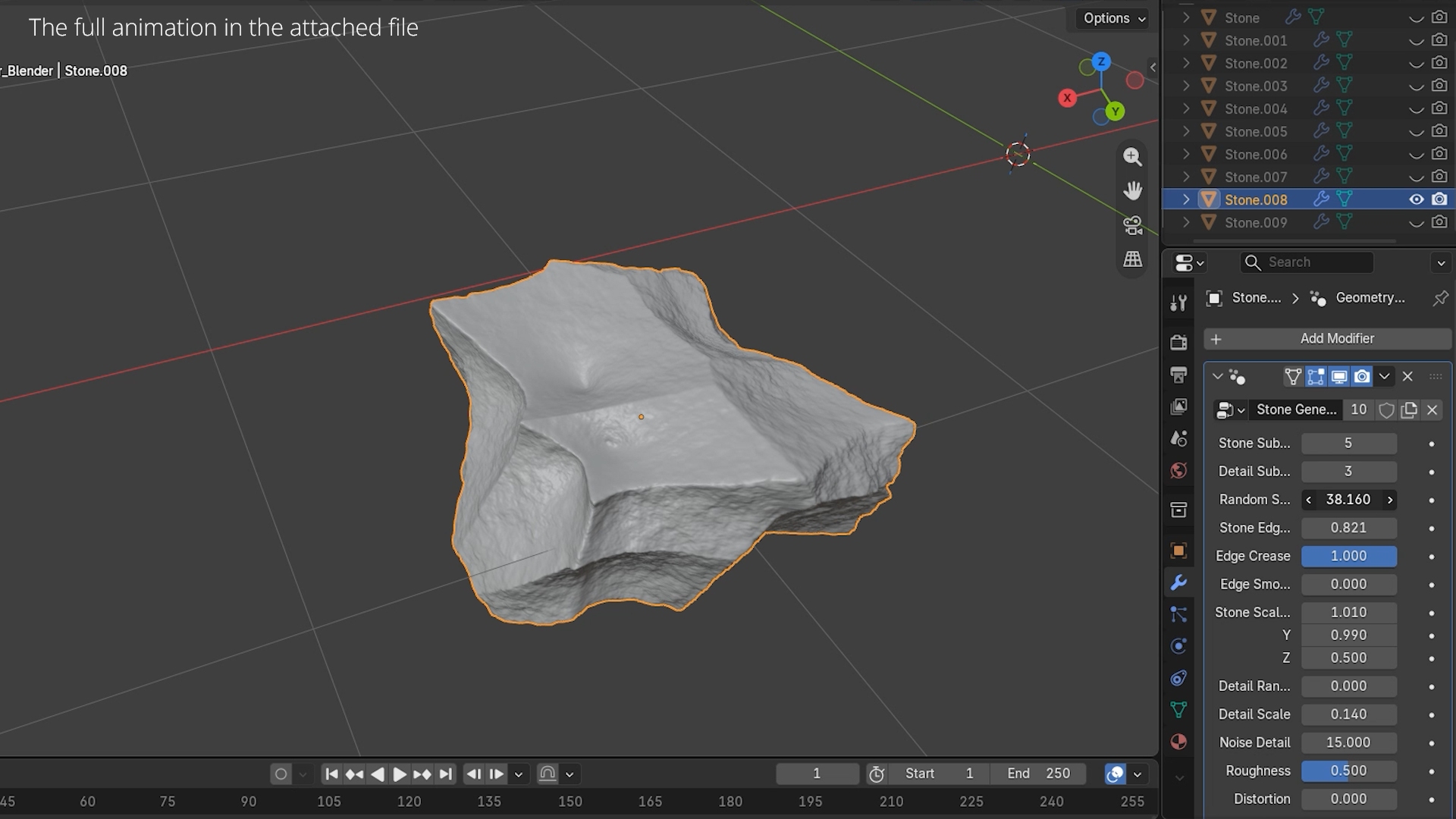Click the Add Modifier button

coord(1327,339)
